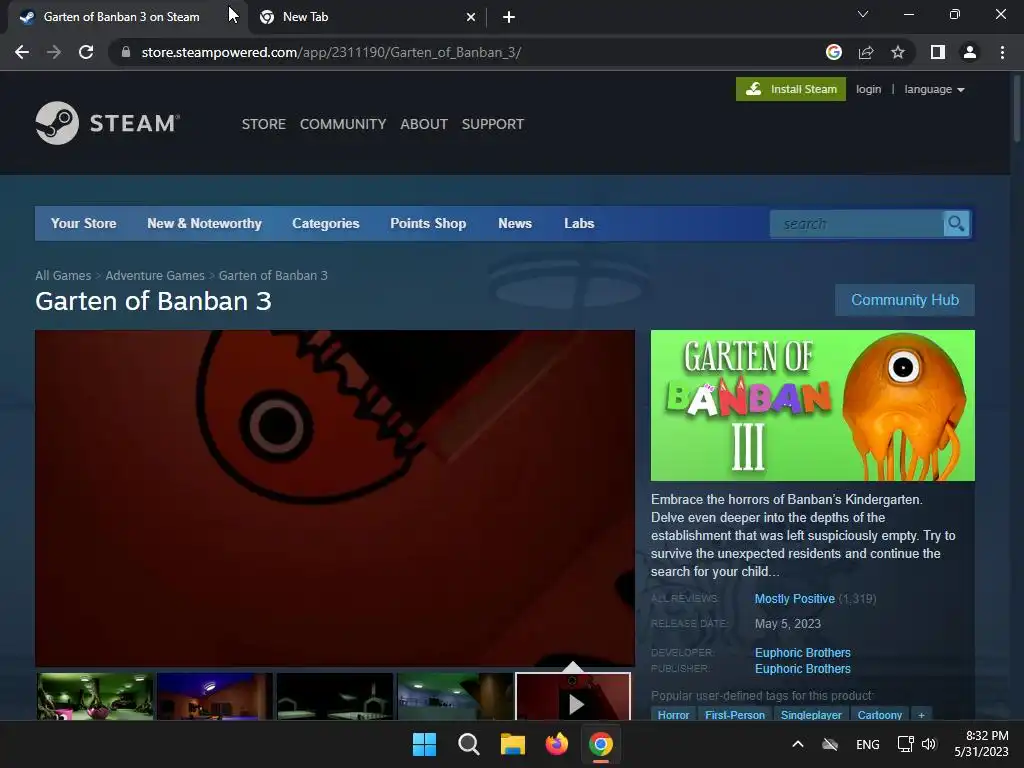Click the Garten of Banban III header image
This screenshot has height=768, width=1024.
coord(812,406)
